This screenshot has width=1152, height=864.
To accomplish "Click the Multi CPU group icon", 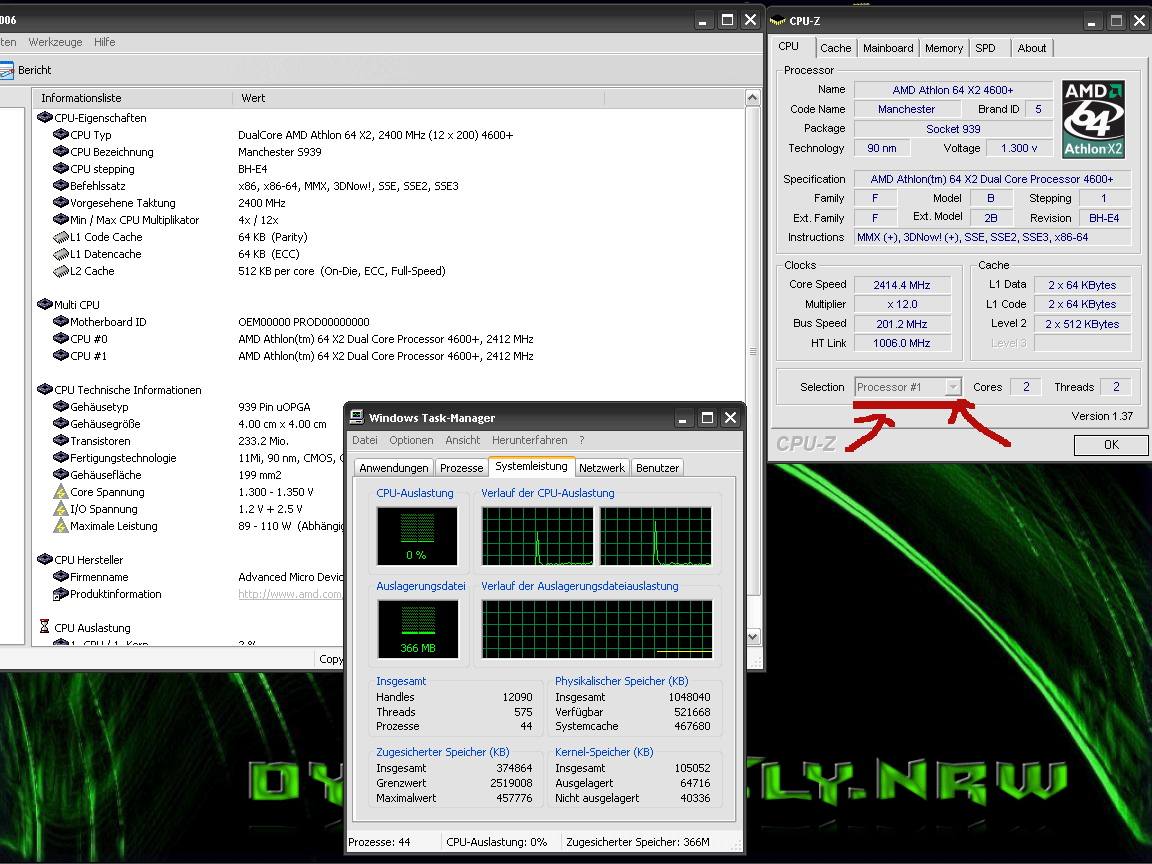I will click(x=44, y=304).
